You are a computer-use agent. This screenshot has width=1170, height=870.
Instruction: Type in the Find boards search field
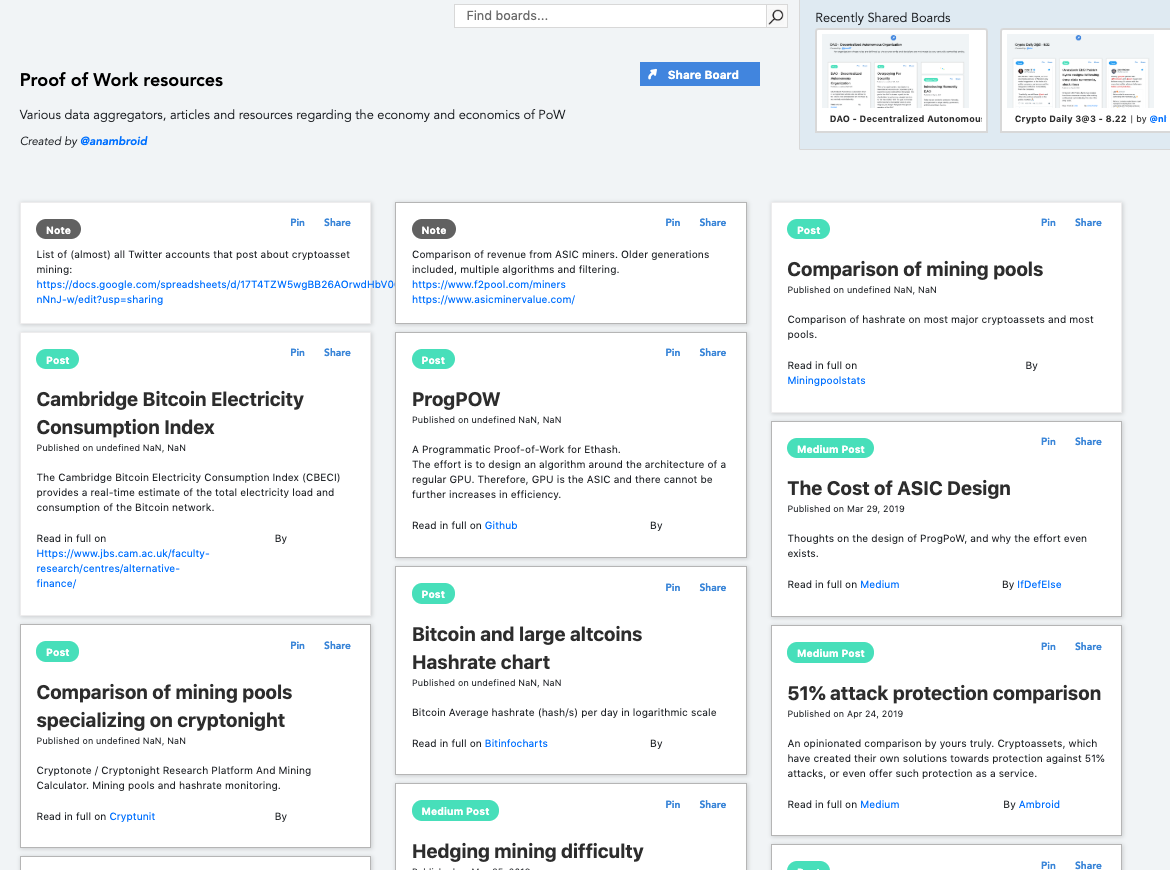point(610,16)
